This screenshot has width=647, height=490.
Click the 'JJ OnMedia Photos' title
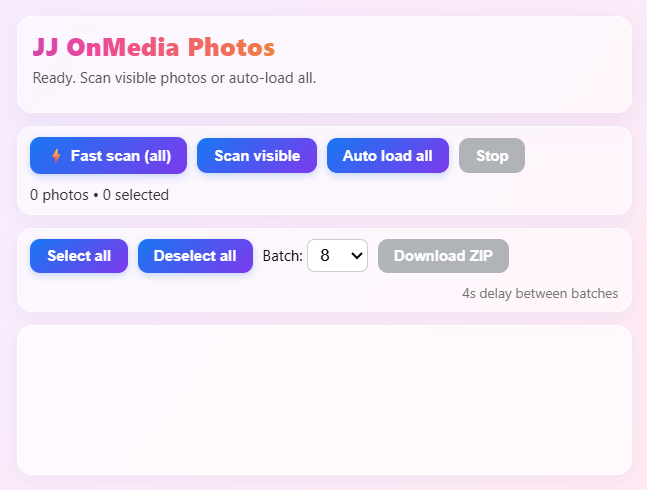tap(153, 47)
